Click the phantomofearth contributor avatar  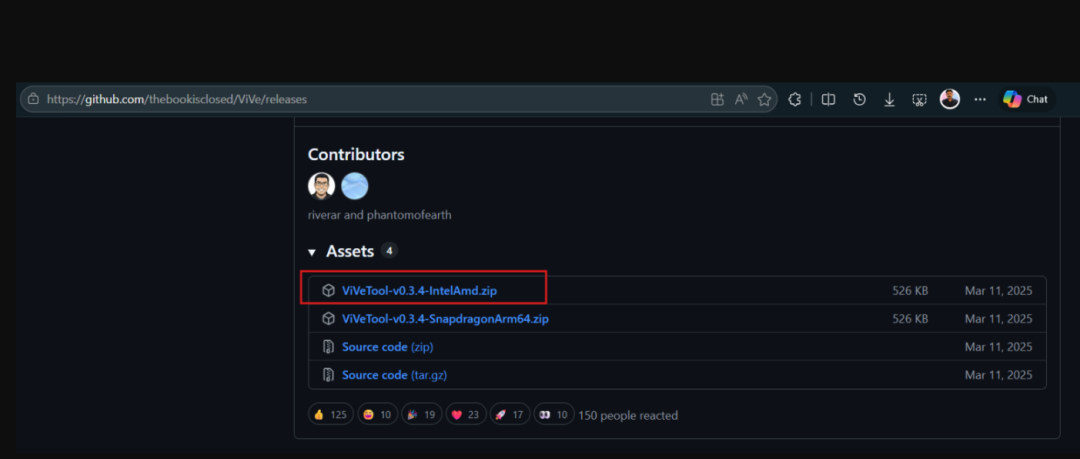click(355, 186)
